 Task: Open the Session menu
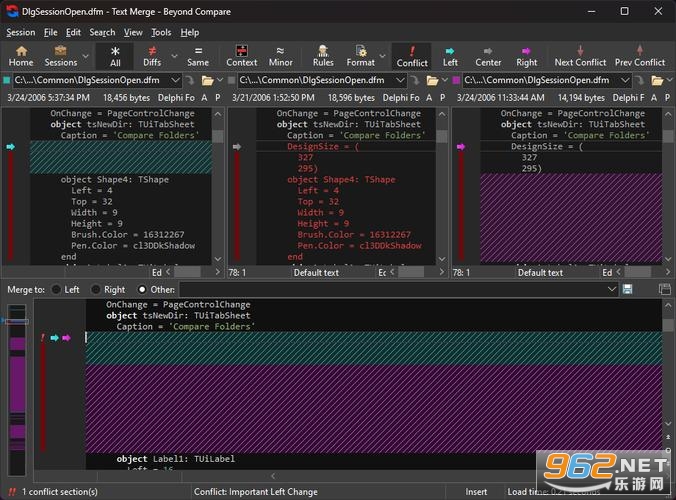click(x=21, y=32)
